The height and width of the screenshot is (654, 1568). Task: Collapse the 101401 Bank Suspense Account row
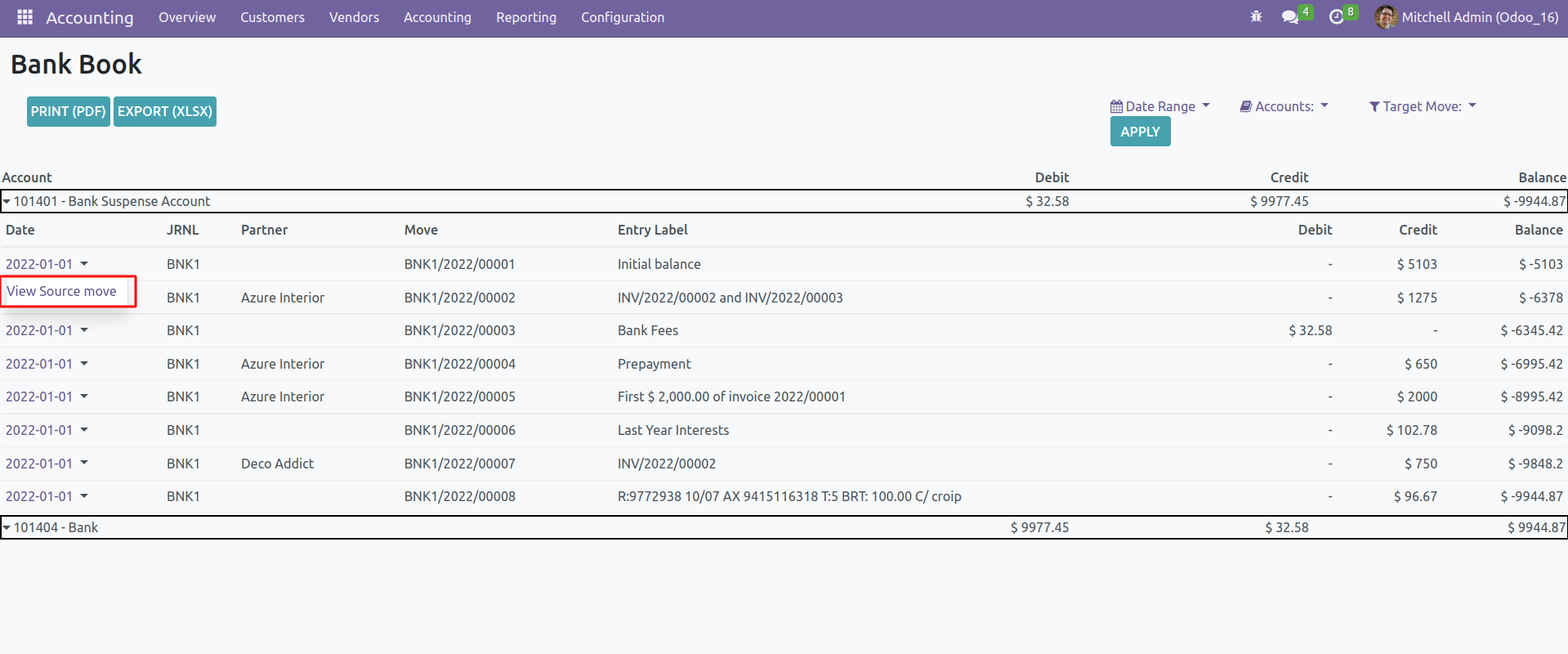(x=7, y=201)
